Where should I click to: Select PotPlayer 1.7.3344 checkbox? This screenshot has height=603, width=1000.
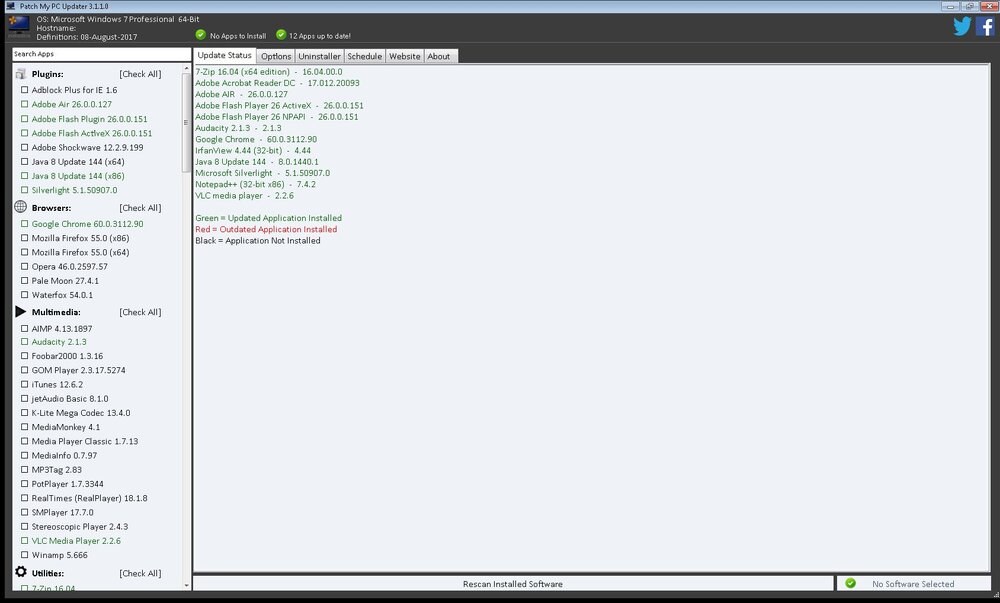[25, 484]
